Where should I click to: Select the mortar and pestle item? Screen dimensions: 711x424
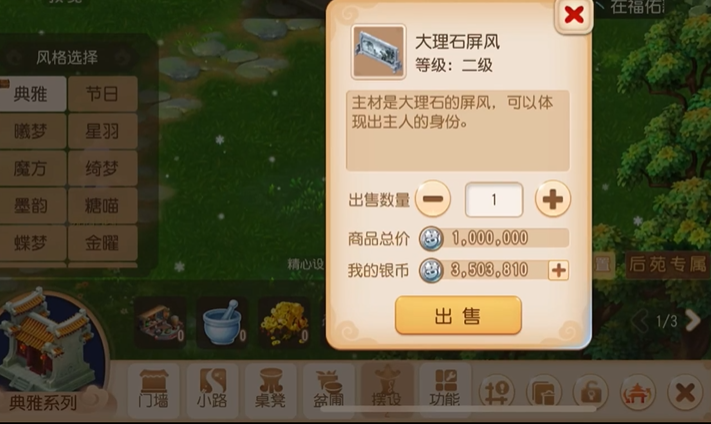[x=222, y=322]
